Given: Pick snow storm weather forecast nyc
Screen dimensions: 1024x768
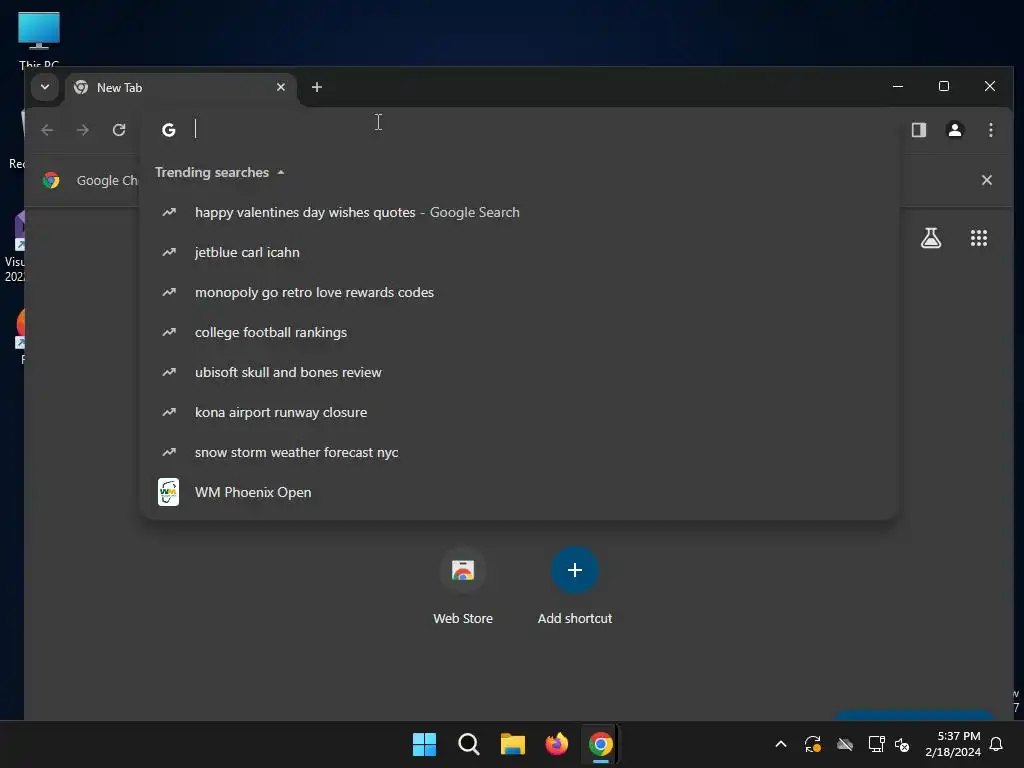Looking at the screenshot, I should click(x=519, y=452).
